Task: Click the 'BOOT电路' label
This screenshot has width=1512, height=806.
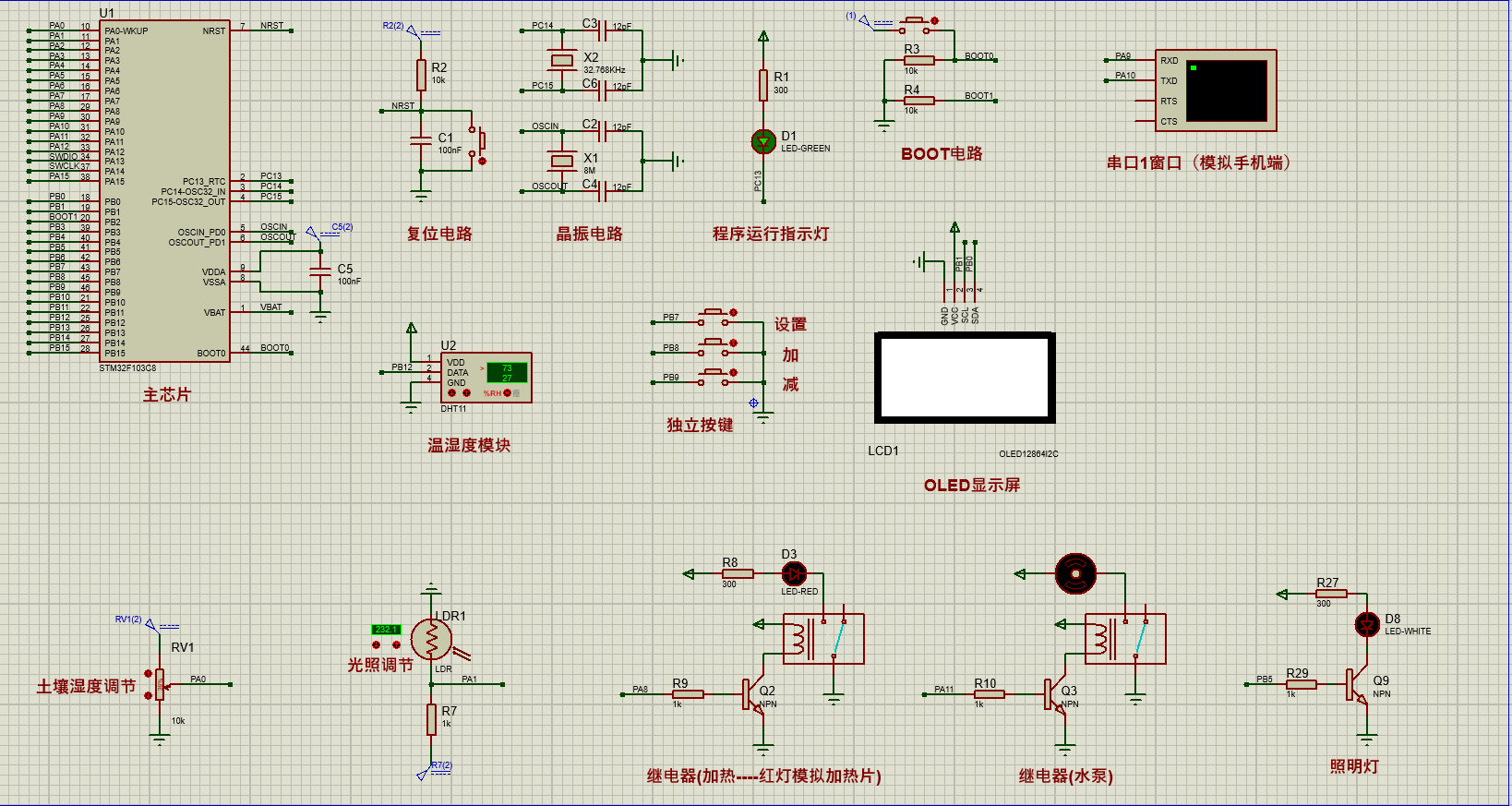Action: pos(942,153)
